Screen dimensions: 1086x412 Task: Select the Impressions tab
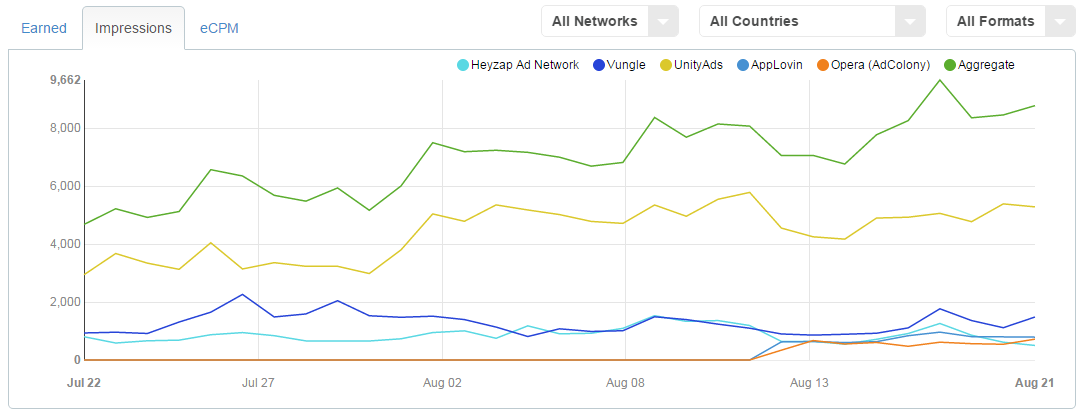pos(133,28)
